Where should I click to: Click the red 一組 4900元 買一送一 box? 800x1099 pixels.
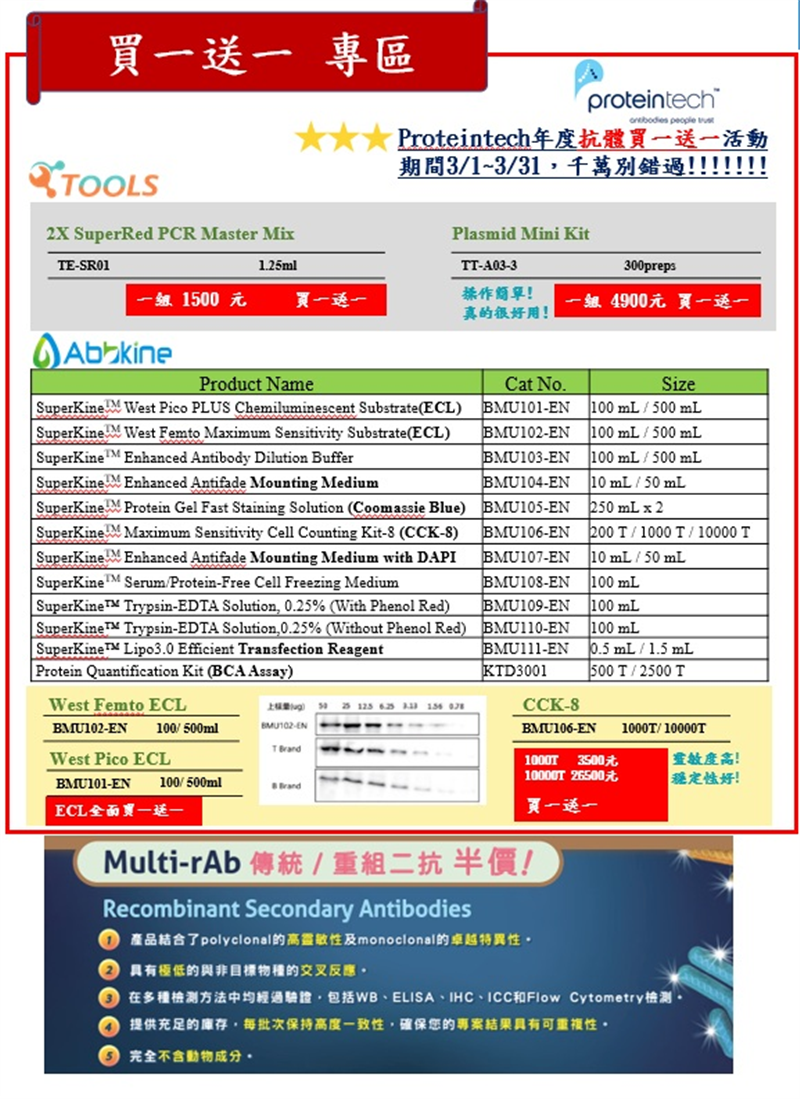657,301
